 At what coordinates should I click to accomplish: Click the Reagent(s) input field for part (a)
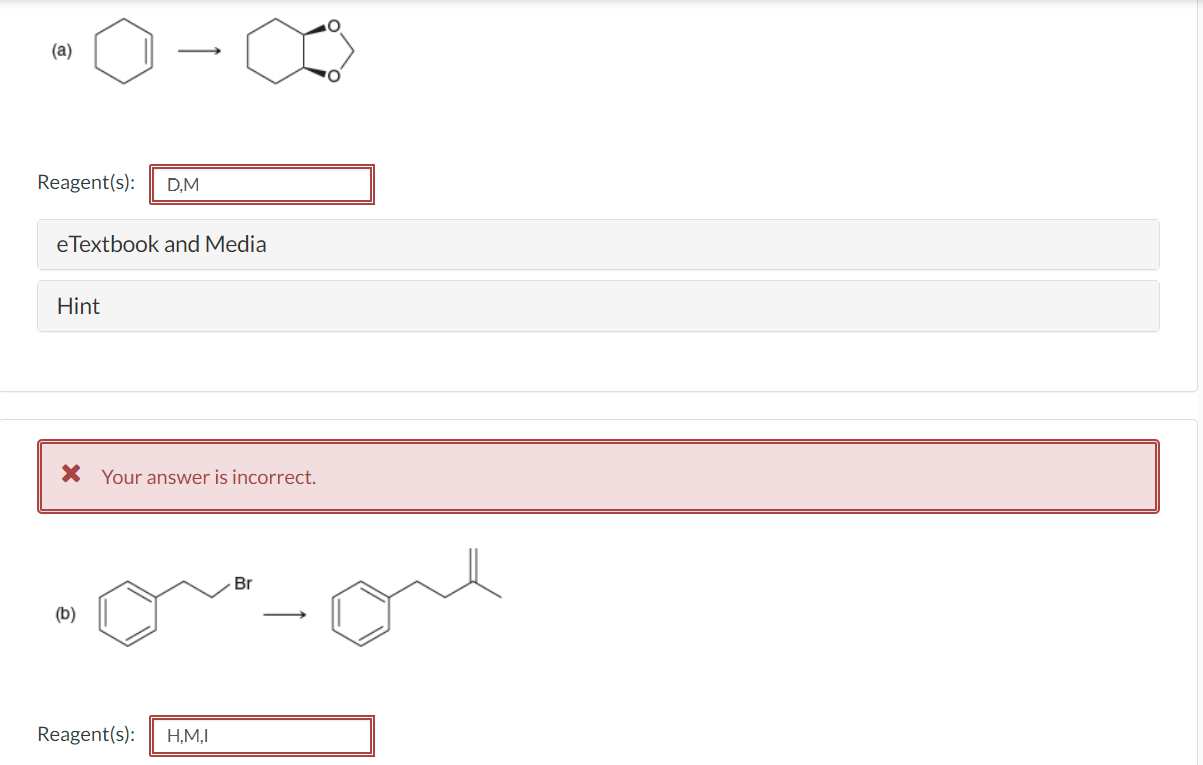pos(262,184)
